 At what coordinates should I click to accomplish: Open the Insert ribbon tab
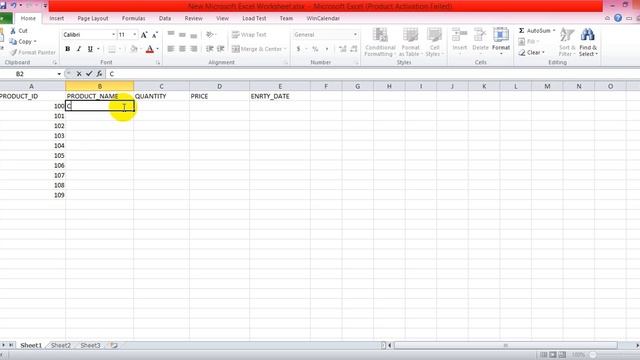[x=57, y=18]
